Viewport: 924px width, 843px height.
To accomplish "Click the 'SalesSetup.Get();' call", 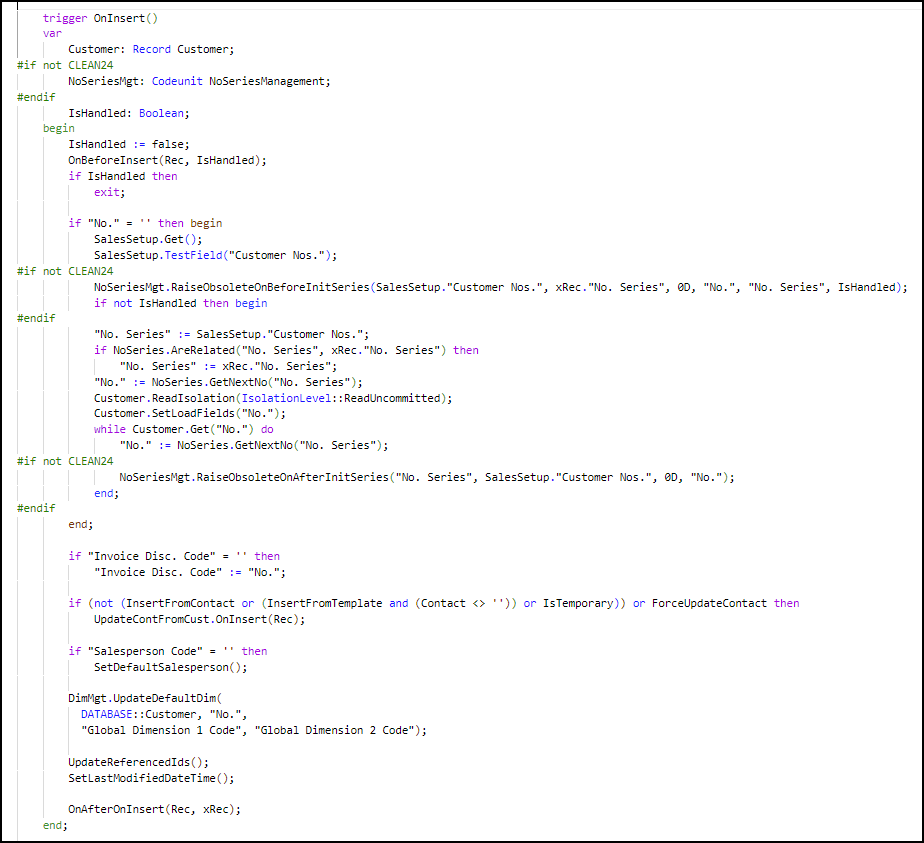I will pyautogui.click(x=148, y=239).
